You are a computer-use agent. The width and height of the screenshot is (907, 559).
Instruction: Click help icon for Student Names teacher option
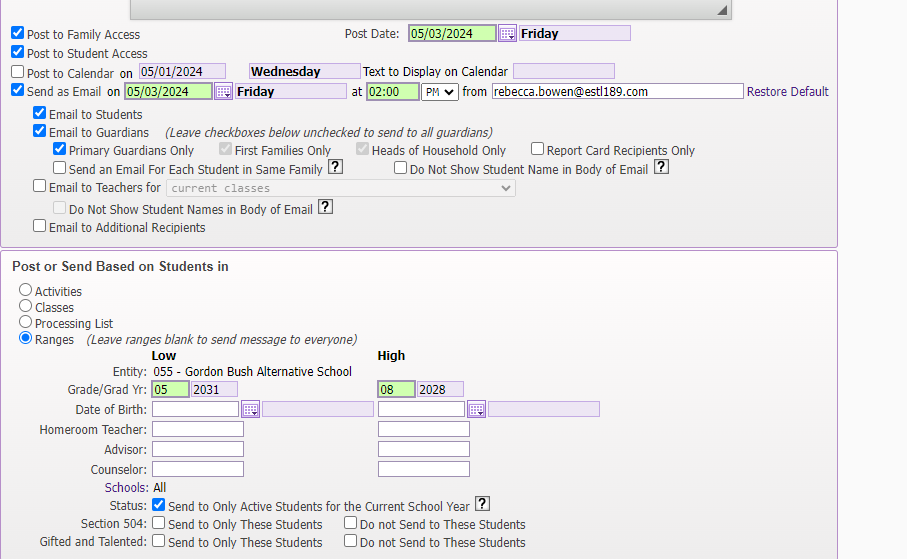pos(325,207)
